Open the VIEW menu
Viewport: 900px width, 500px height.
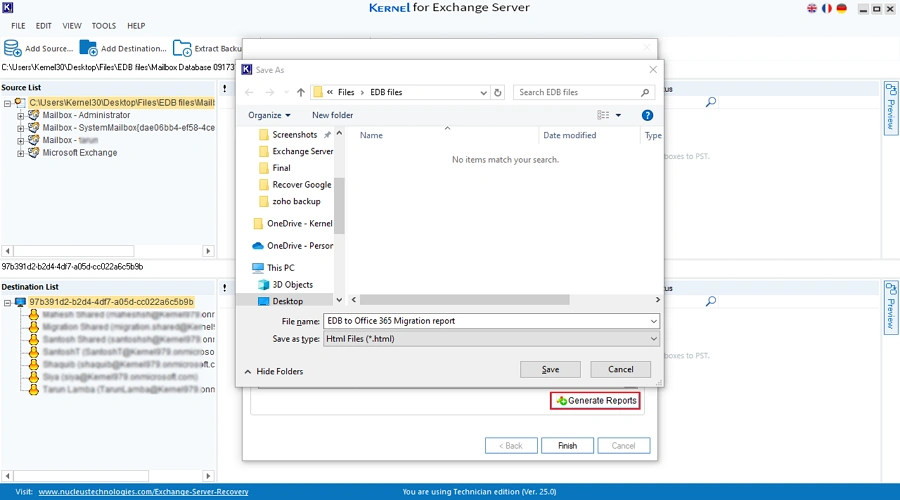tap(72, 26)
